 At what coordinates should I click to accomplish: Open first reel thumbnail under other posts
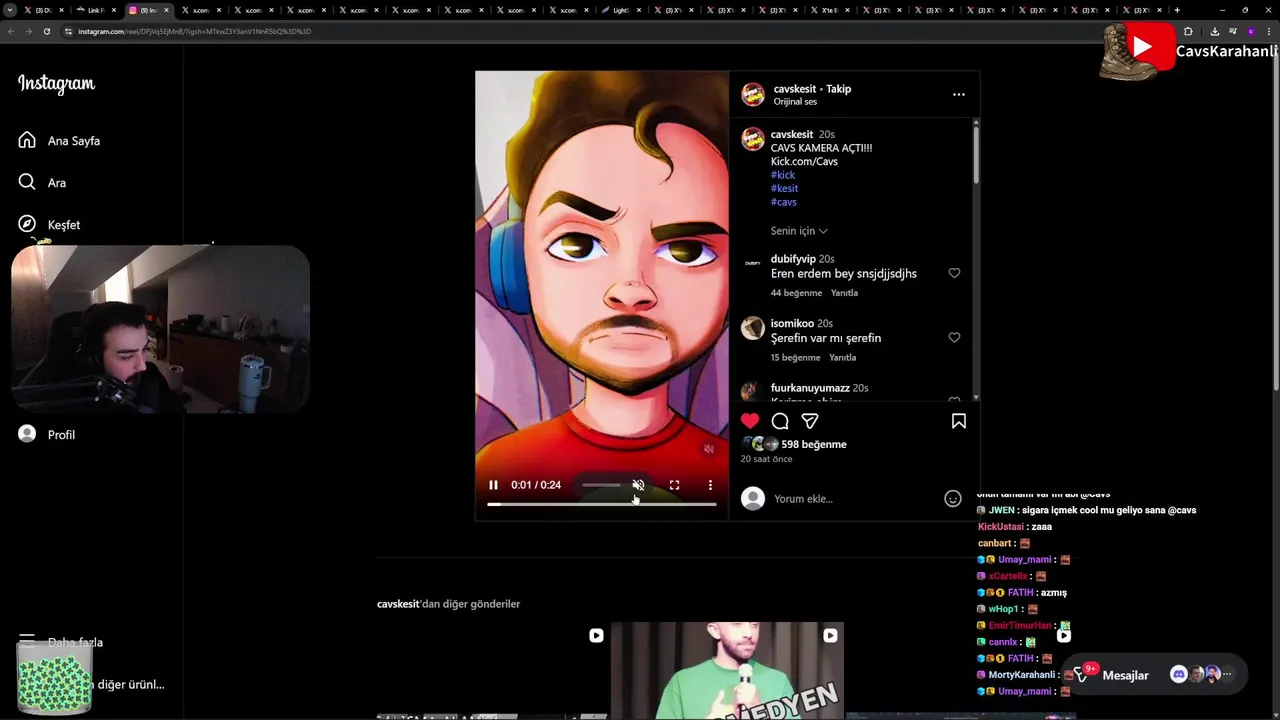[492, 670]
